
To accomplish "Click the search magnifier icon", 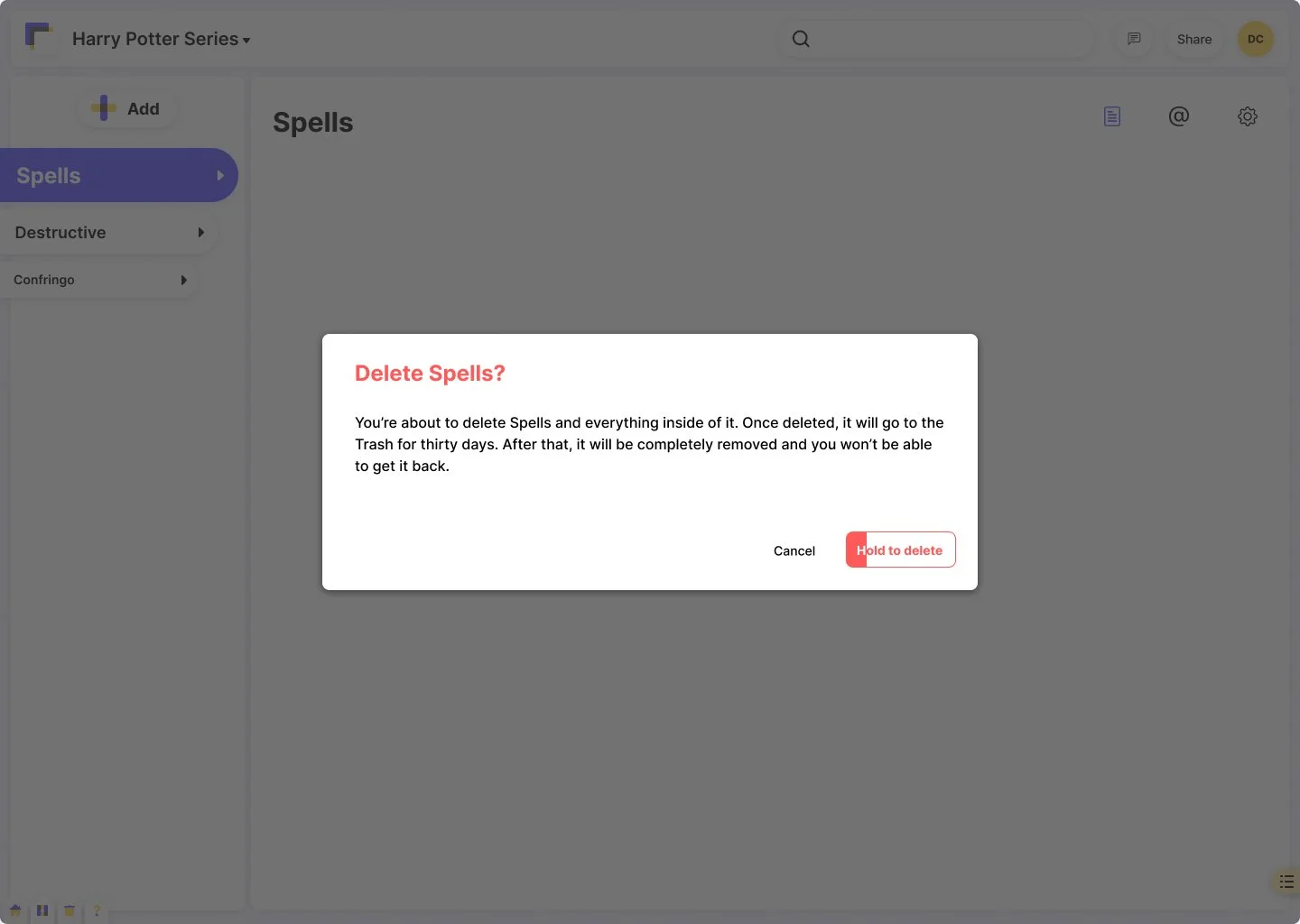I will point(801,39).
